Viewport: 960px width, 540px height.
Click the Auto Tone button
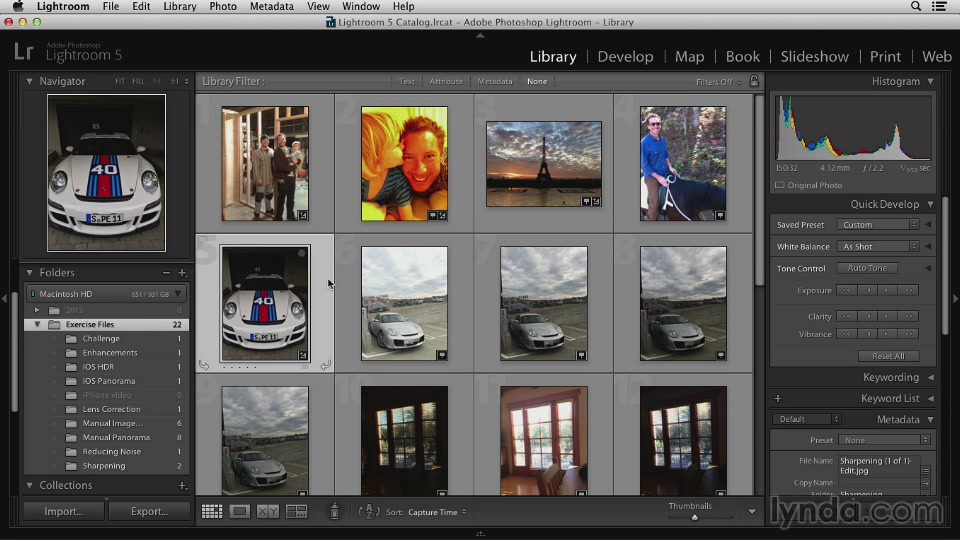[x=867, y=268]
